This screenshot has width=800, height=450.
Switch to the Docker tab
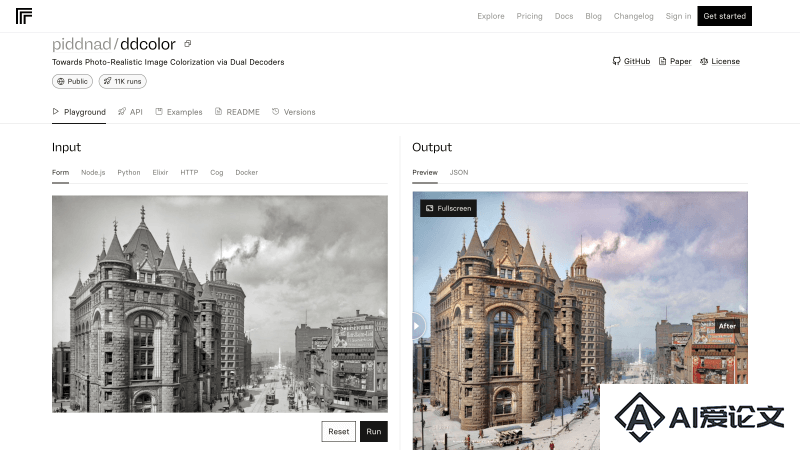click(x=246, y=172)
